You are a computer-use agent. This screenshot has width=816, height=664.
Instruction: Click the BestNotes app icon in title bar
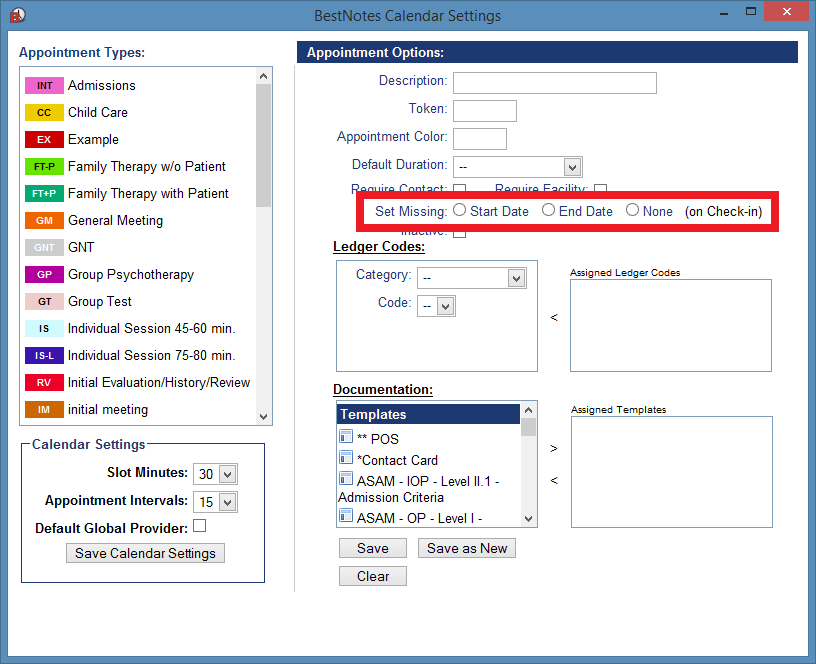click(x=18, y=16)
